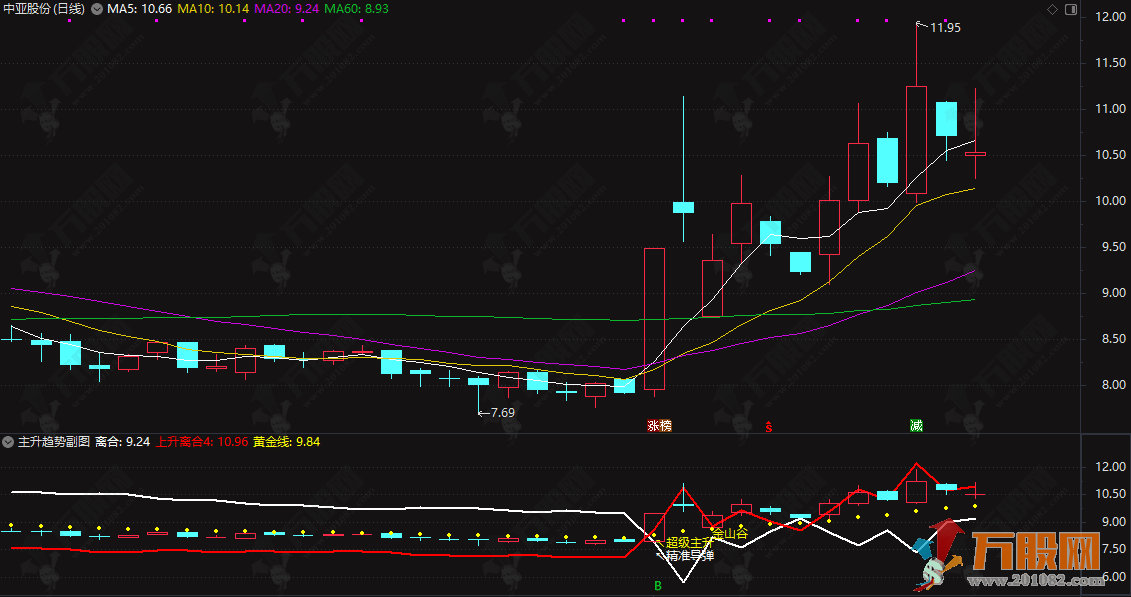Click the red S signal marker
Viewport: 1131px width, 597px height.
[769, 426]
